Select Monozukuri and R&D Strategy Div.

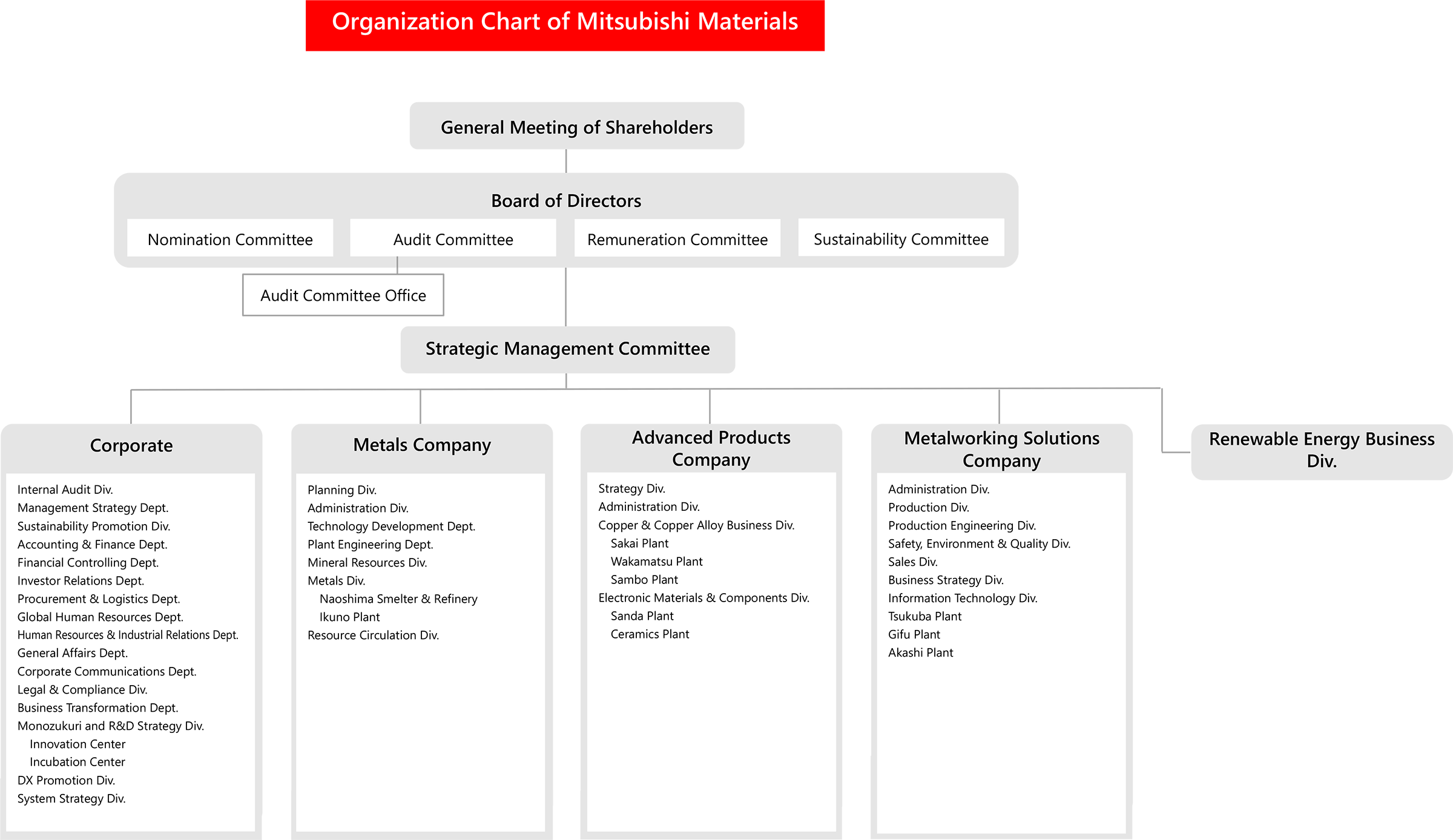pos(111,726)
